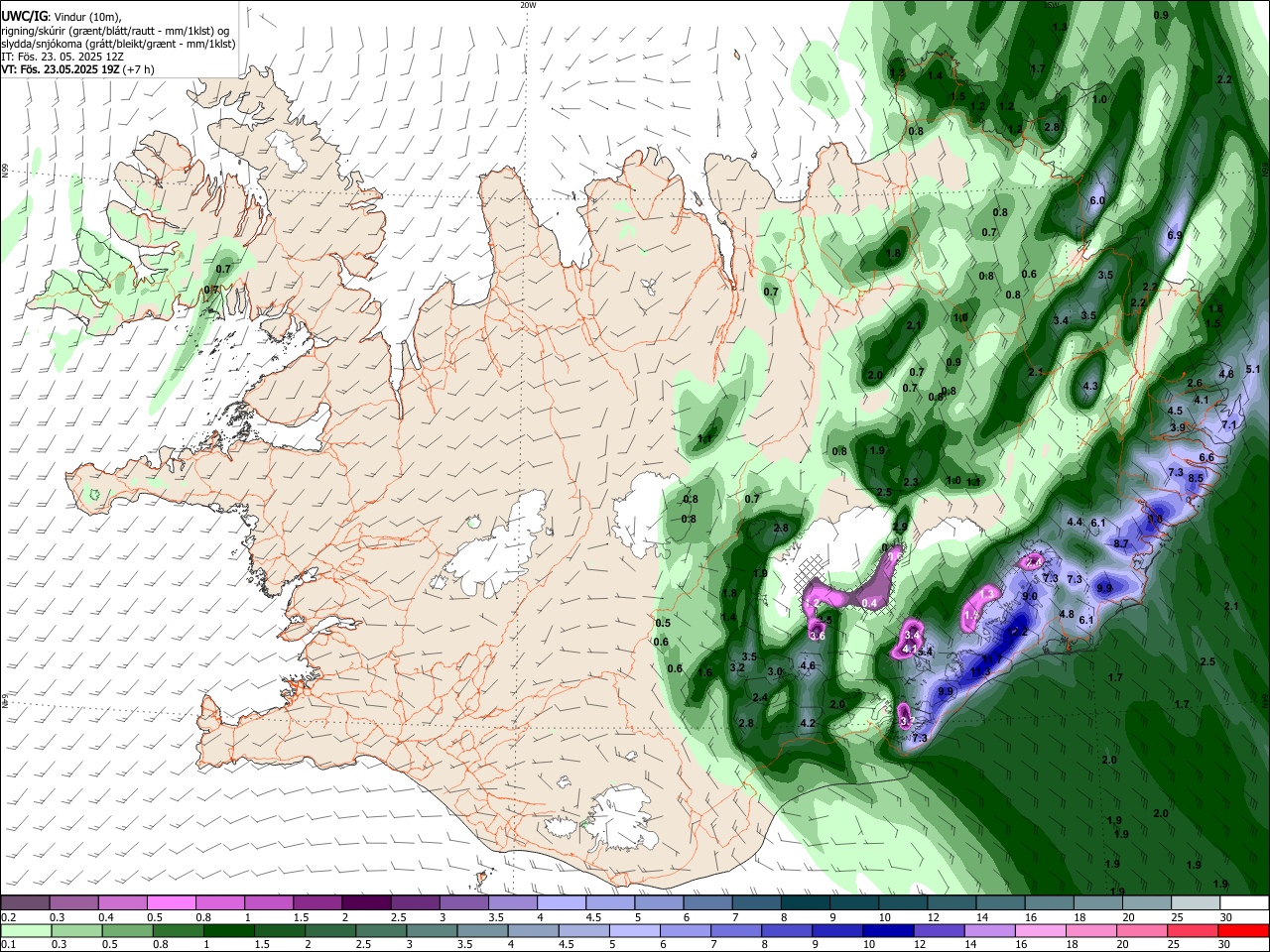This screenshot has height=952, width=1270.
Task: Click the 5.1 precipitation value on map
Action: point(1252,369)
